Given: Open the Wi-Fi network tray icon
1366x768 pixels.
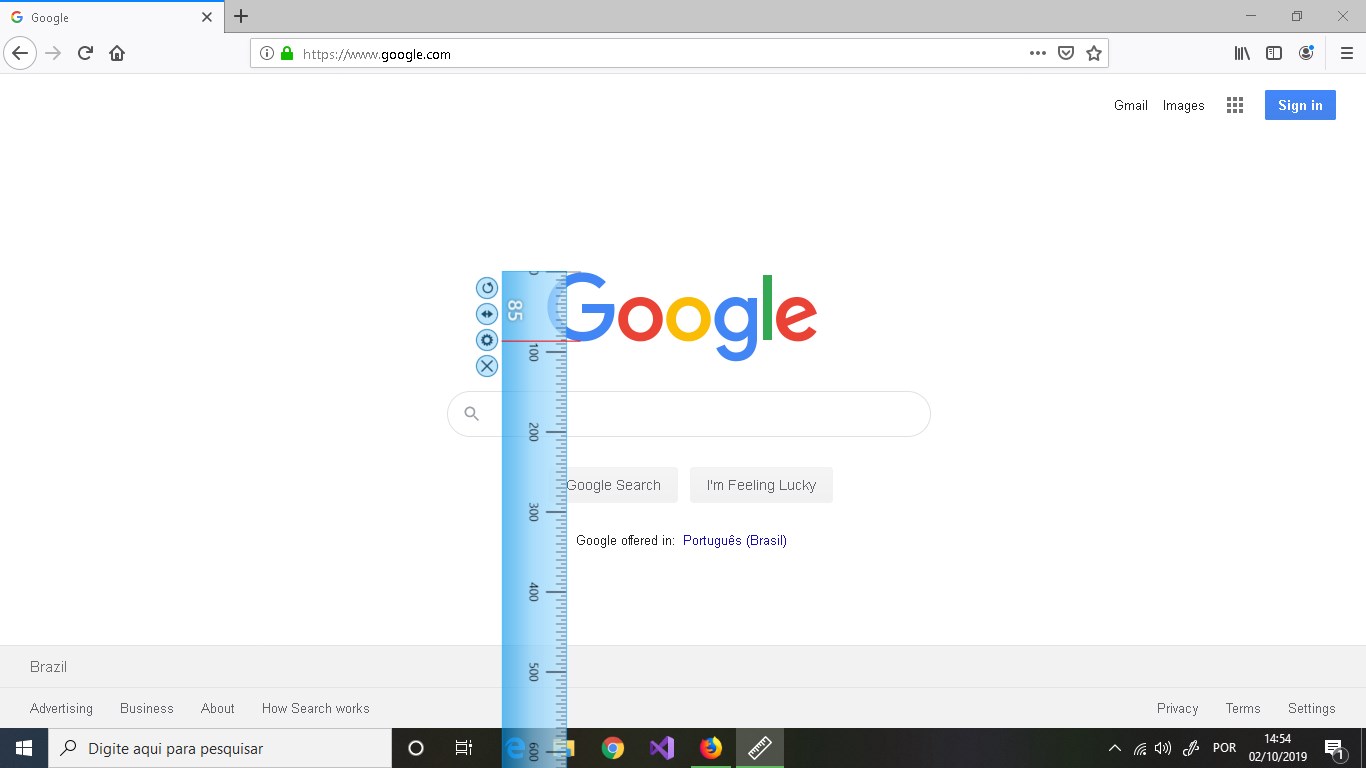Looking at the screenshot, I should click(1140, 748).
